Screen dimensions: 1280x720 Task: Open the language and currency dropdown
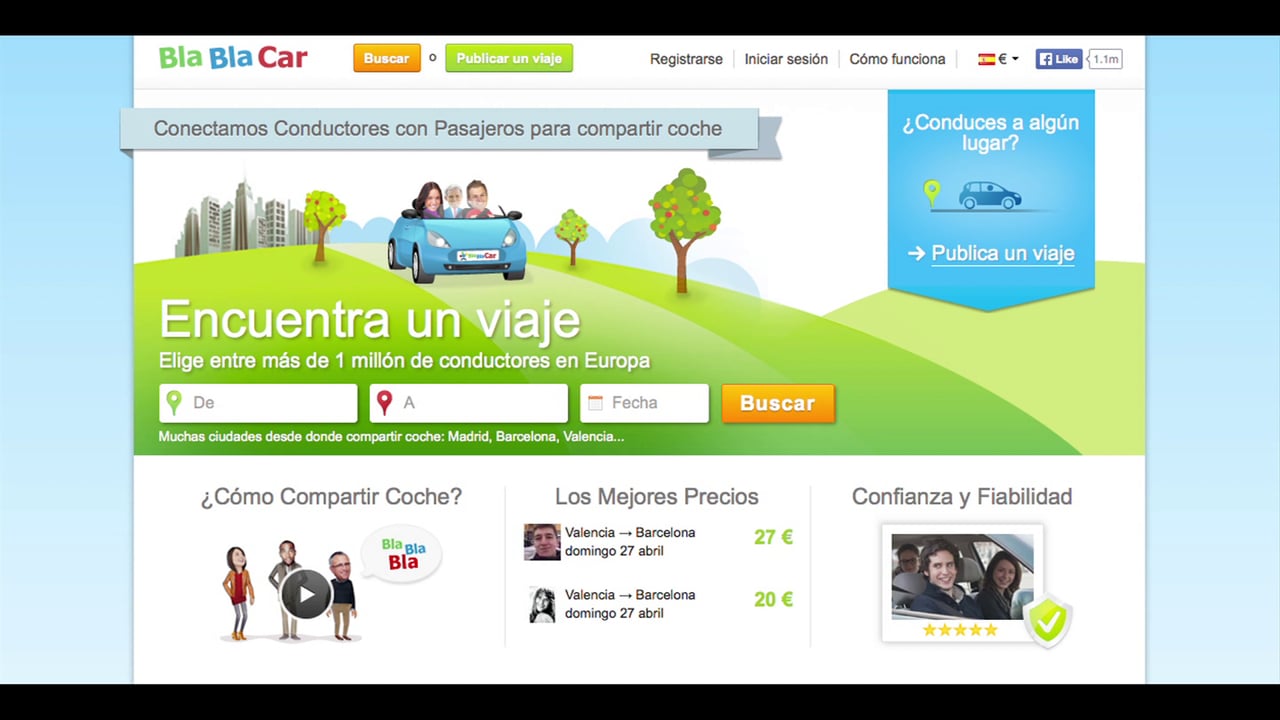click(998, 59)
